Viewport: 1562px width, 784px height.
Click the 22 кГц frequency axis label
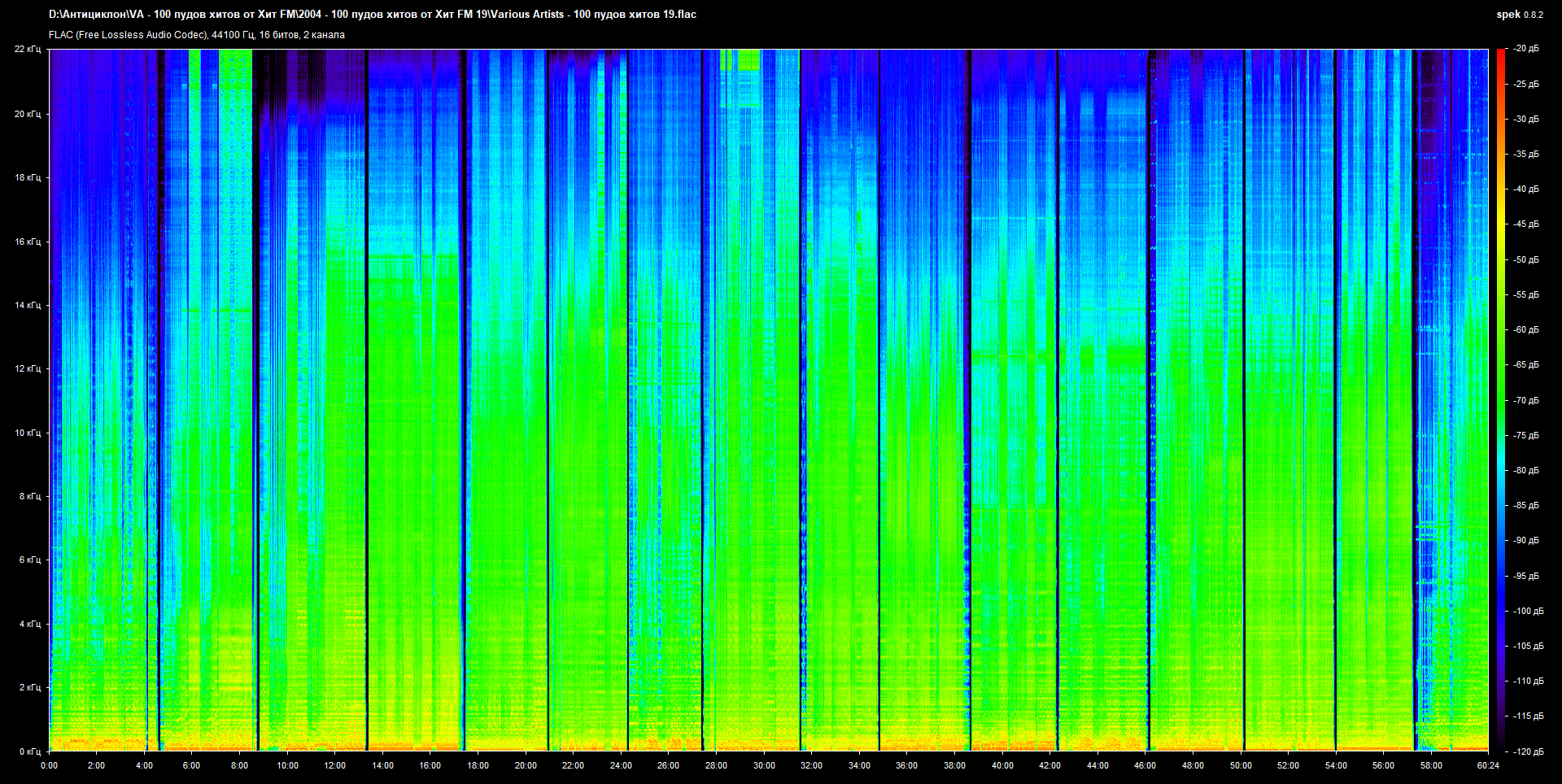(x=28, y=50)
